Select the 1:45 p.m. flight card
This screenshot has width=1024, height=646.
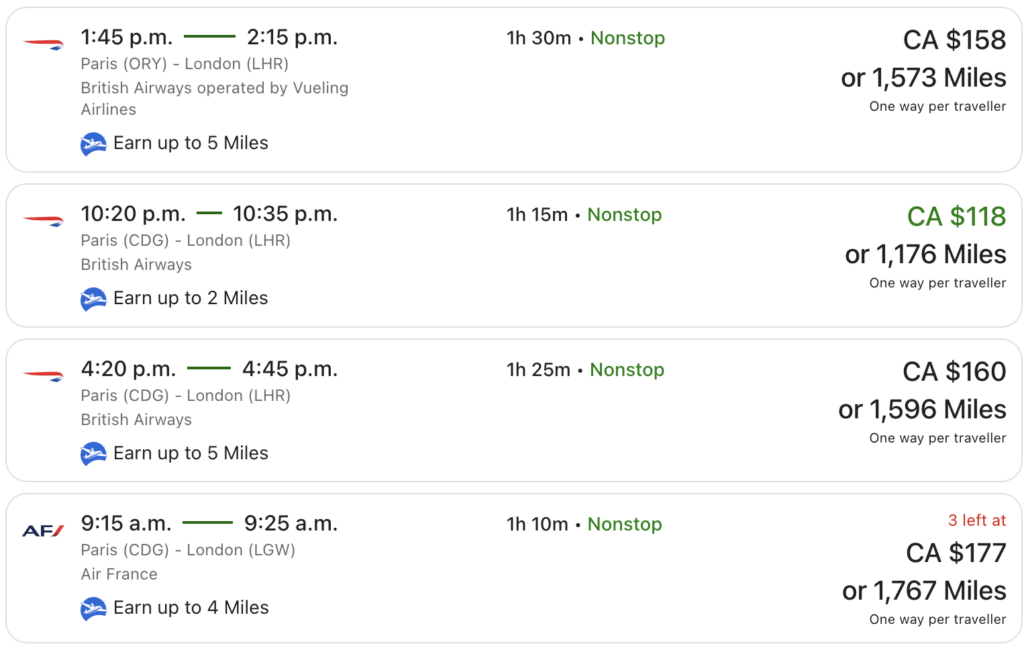[x=512, y=86]
